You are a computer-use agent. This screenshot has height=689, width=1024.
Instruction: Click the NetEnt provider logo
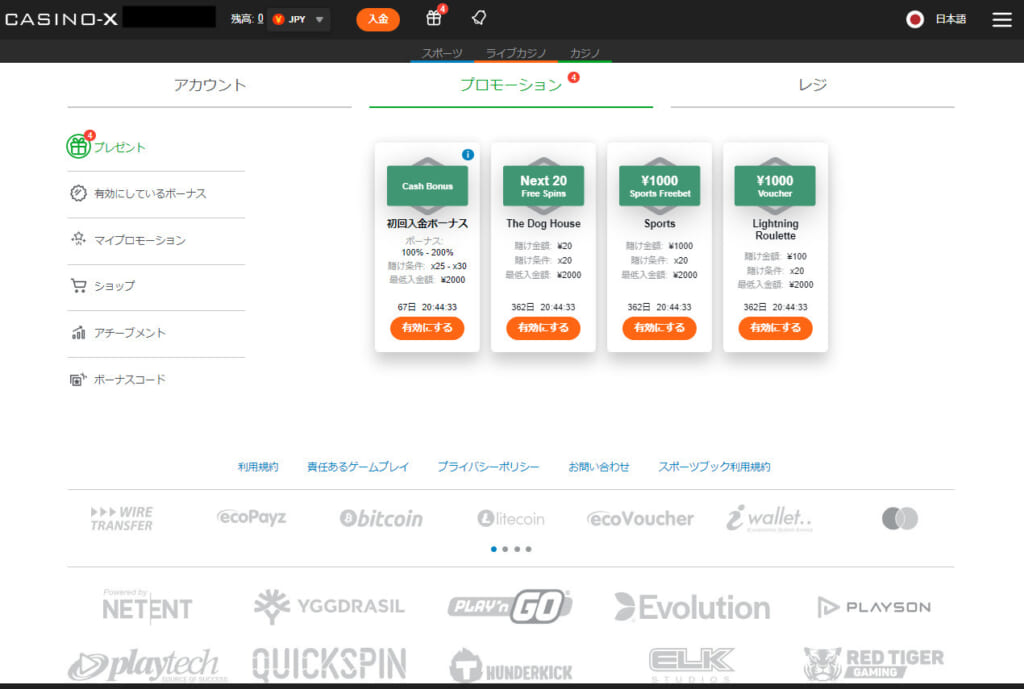[x=148, y=606]
